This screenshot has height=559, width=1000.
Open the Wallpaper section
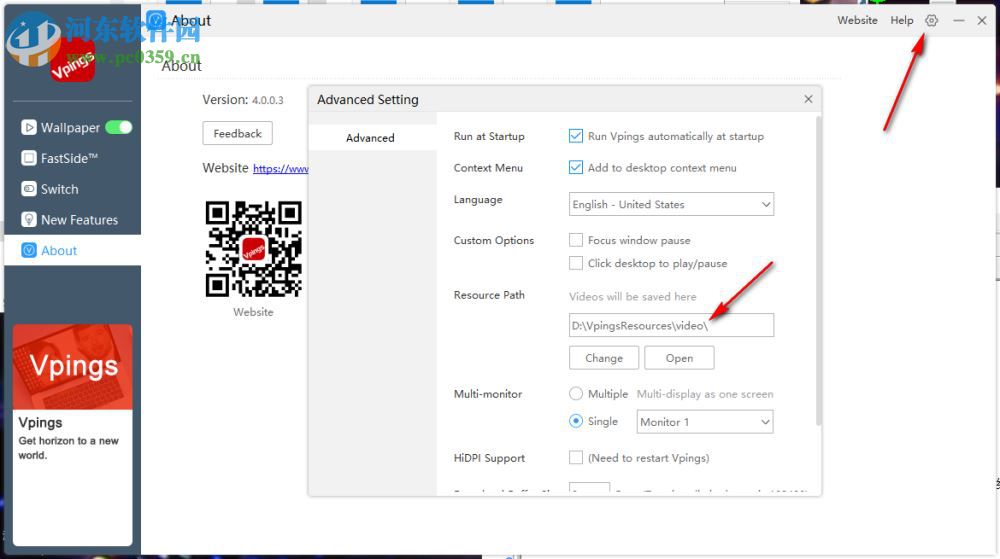(70, 127)
